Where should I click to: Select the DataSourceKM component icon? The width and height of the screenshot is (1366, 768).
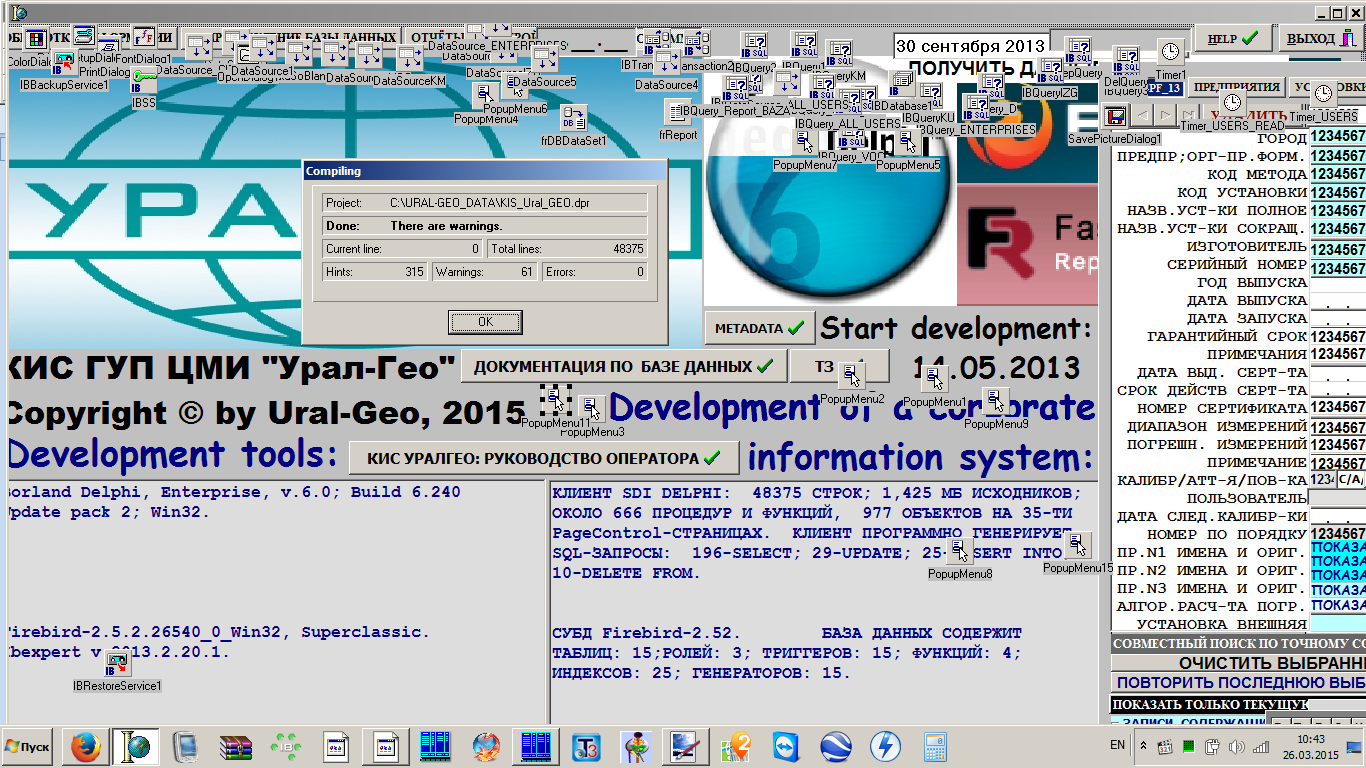[409, 59]
